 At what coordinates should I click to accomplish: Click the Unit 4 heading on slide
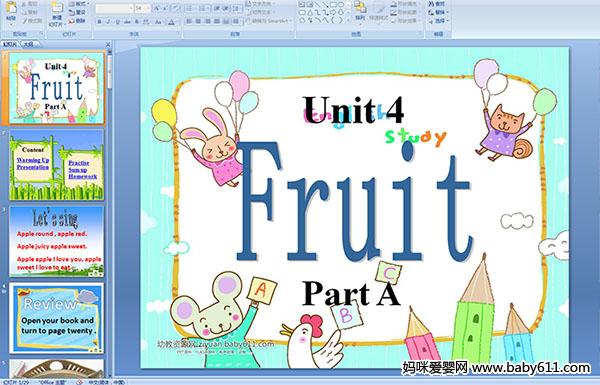pyautogui.click(x=354, y=109)
